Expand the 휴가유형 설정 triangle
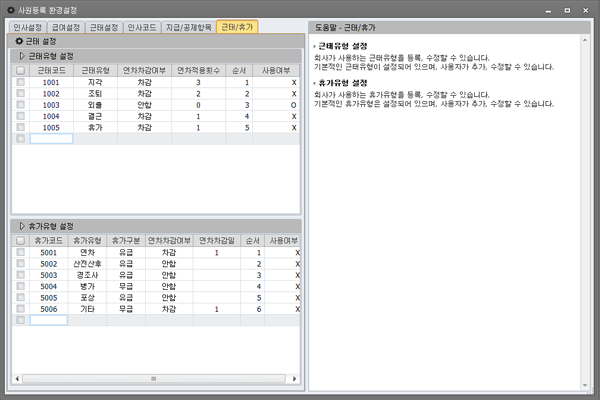The width and height of the screenshot is (600, 400). tap(22, 226)
